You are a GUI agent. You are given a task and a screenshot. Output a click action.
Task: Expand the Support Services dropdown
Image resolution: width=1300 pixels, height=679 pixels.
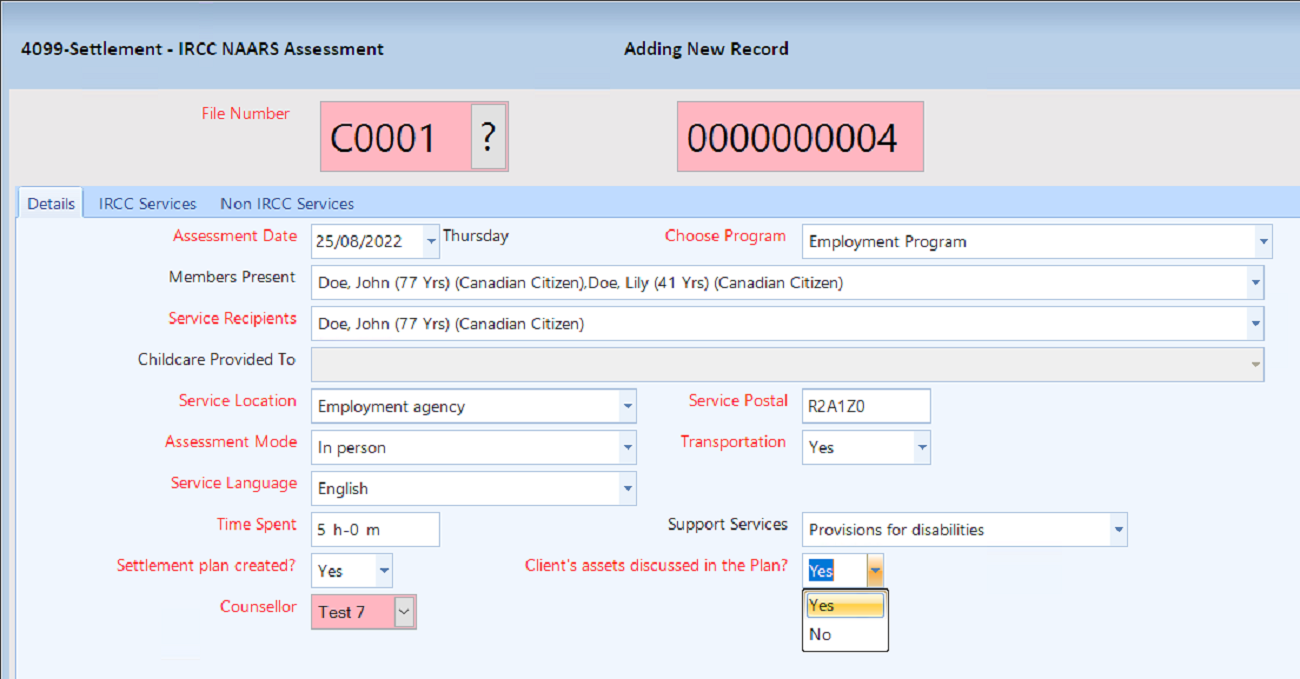point(1118,530)
